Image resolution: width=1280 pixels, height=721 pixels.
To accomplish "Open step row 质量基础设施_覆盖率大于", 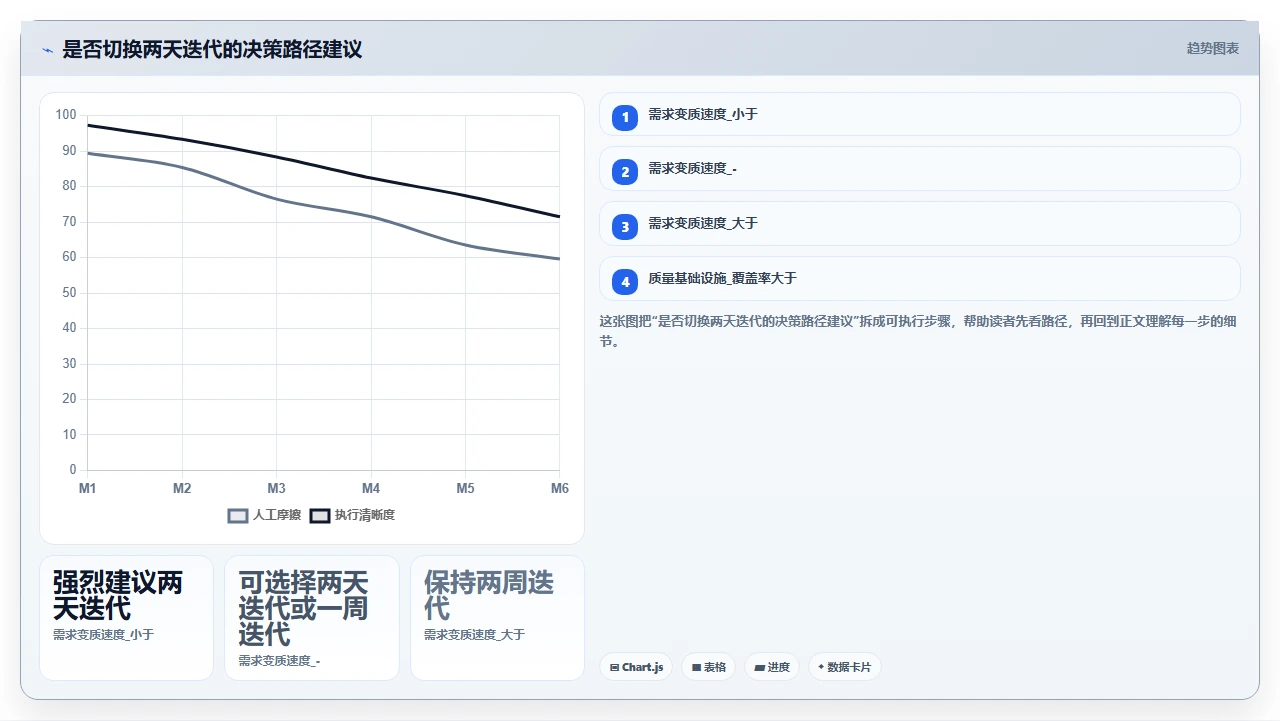I will (x=920, y=279).
